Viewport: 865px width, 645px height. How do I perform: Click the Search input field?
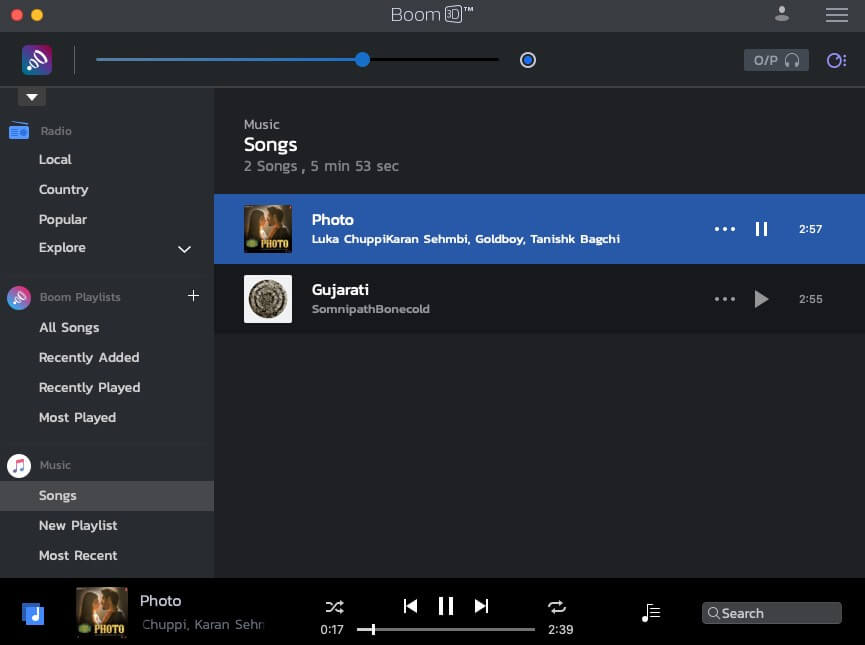click(772, 613)
